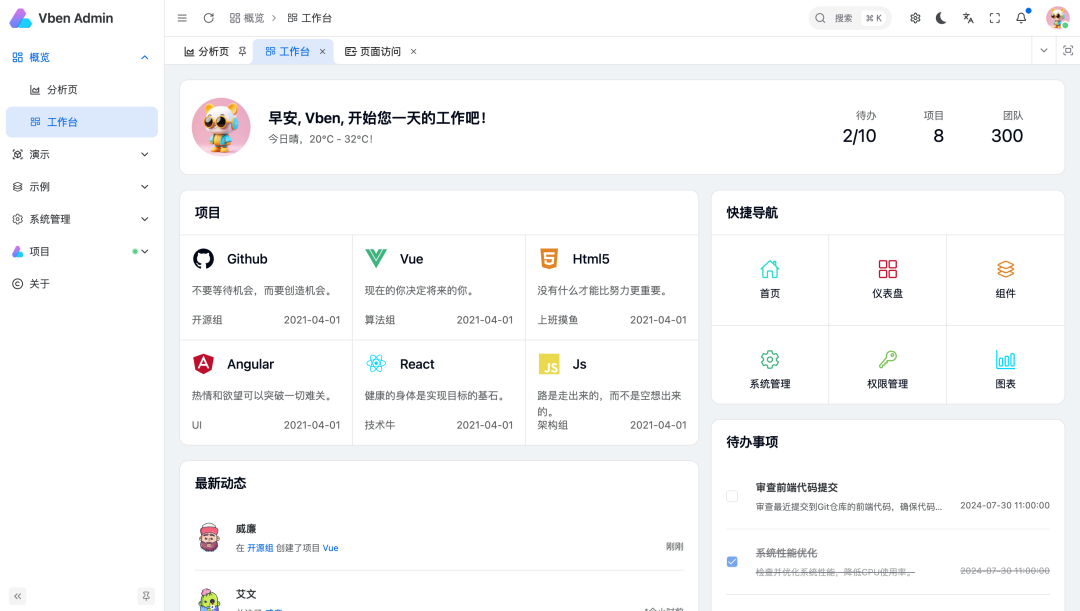Click the search field in the header
Viewport: 1080px width, 611px height.
pos(850,17)
